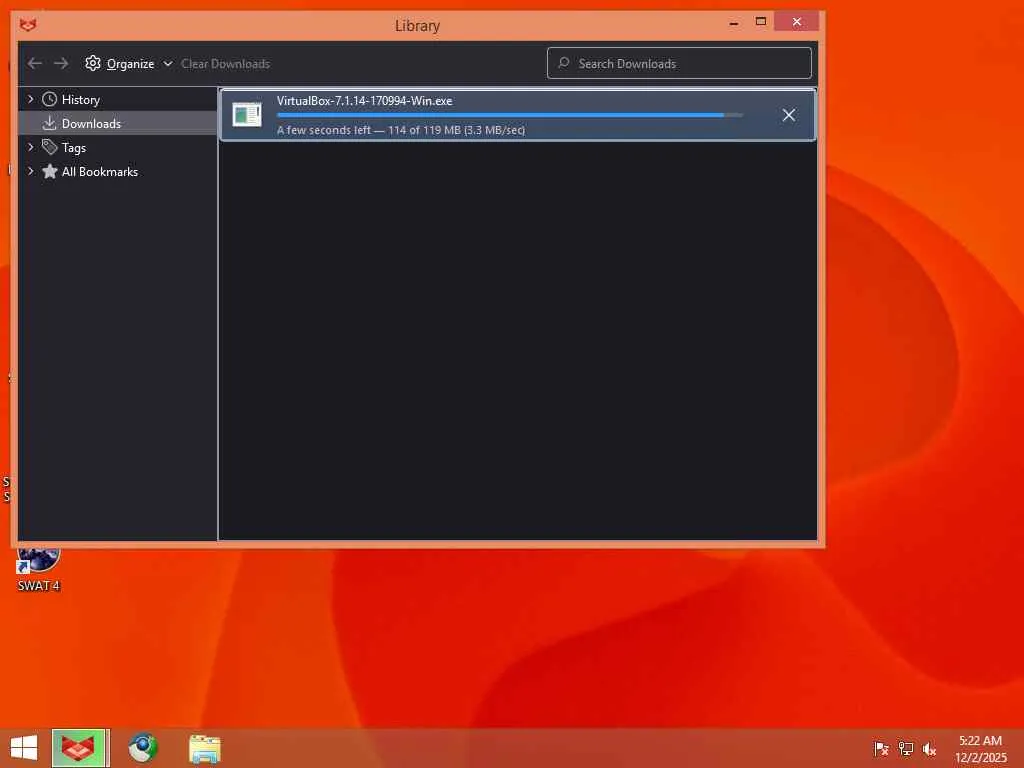Image resolution: width=1024 pixels, height=768 pixels.
Task: Click the Downloads arrow icon in sidebar
Action: 49,123
